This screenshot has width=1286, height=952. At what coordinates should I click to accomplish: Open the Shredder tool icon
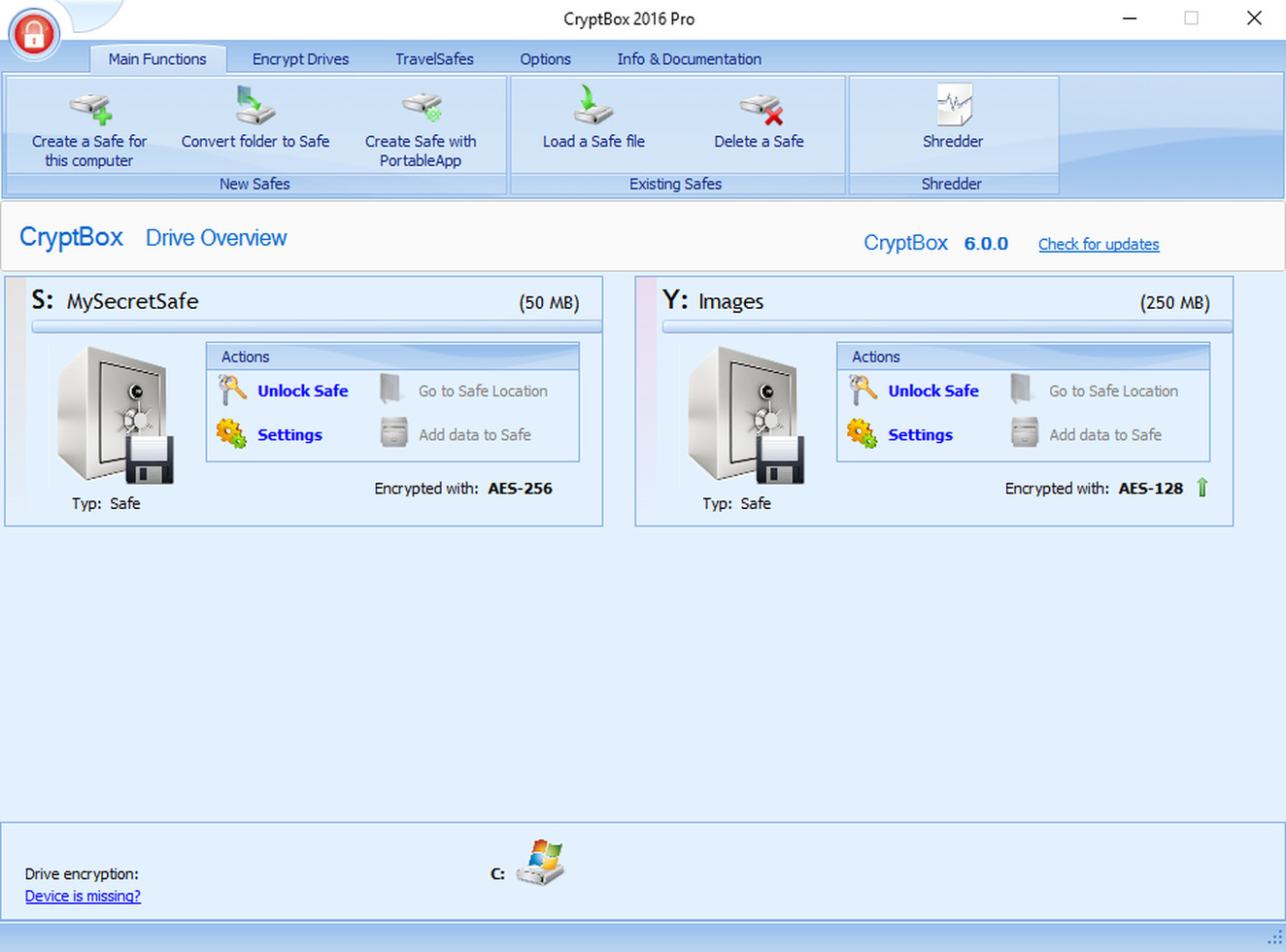tap(954, 105)
